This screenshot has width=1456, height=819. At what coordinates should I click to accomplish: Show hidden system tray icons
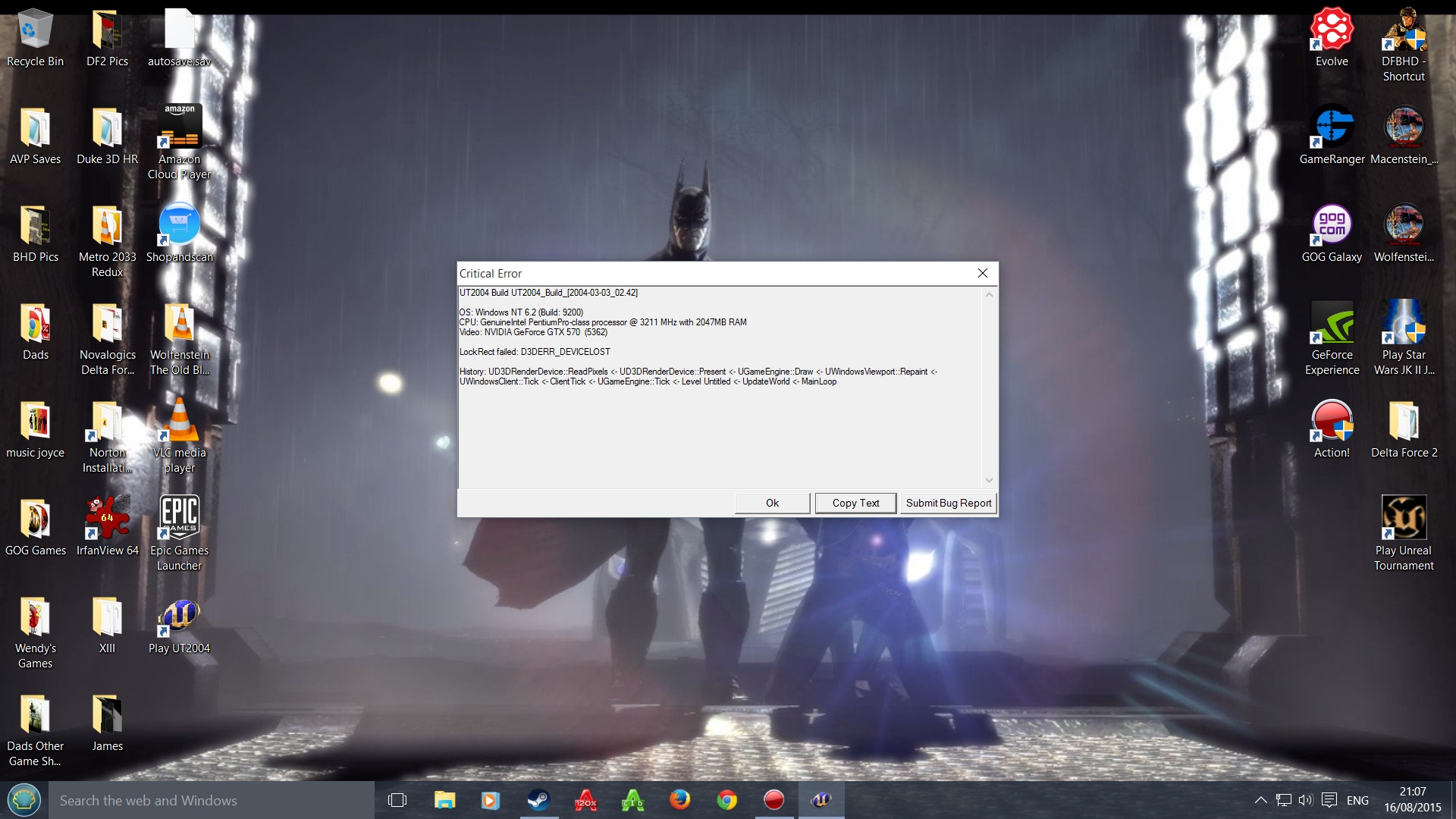pyautogui.click(x=1260, y=800)
